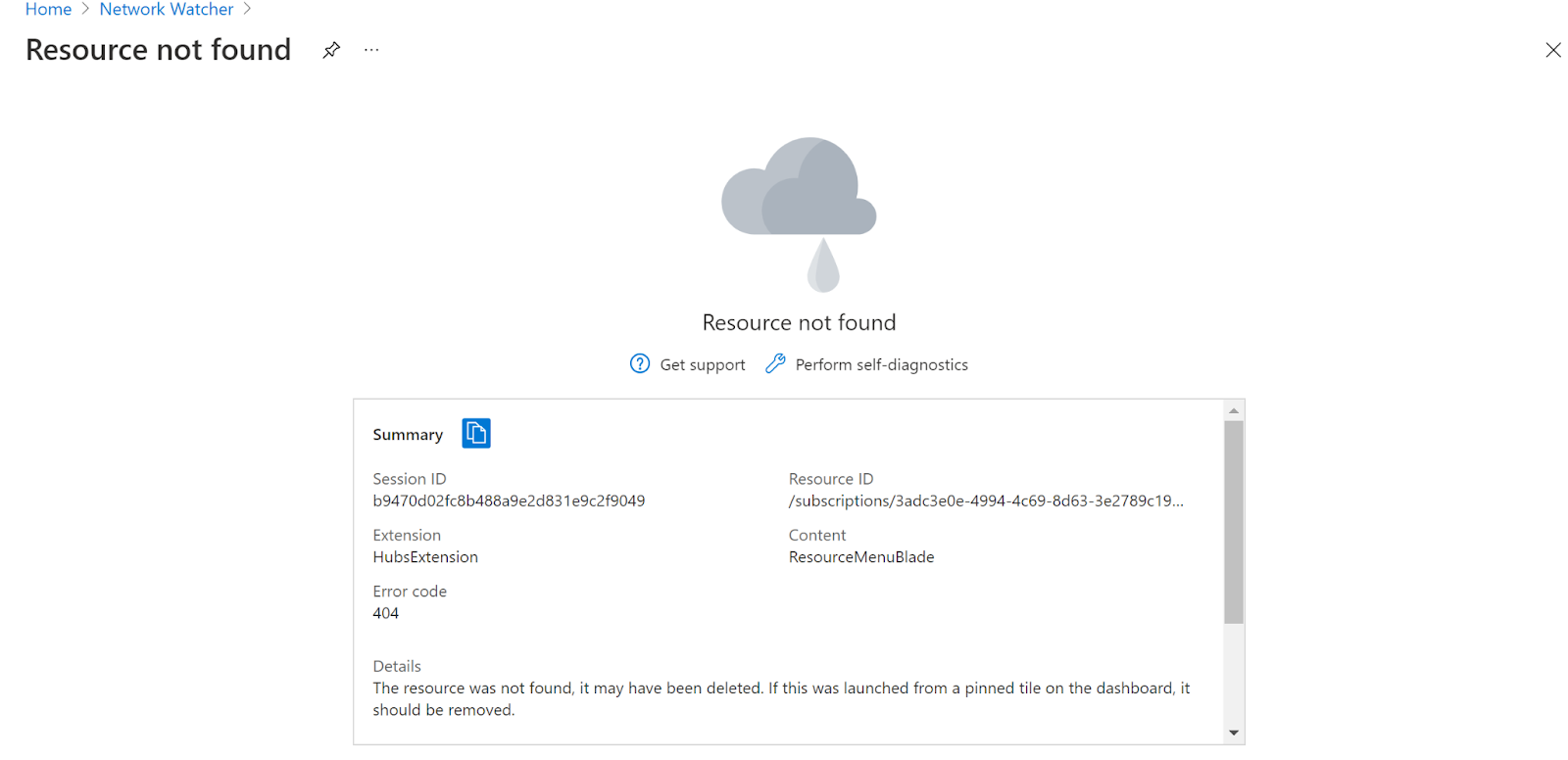Viewport: 1568px width, 760px height.
Task: Click the Details message about deleted resource
Action: [780, 698]
